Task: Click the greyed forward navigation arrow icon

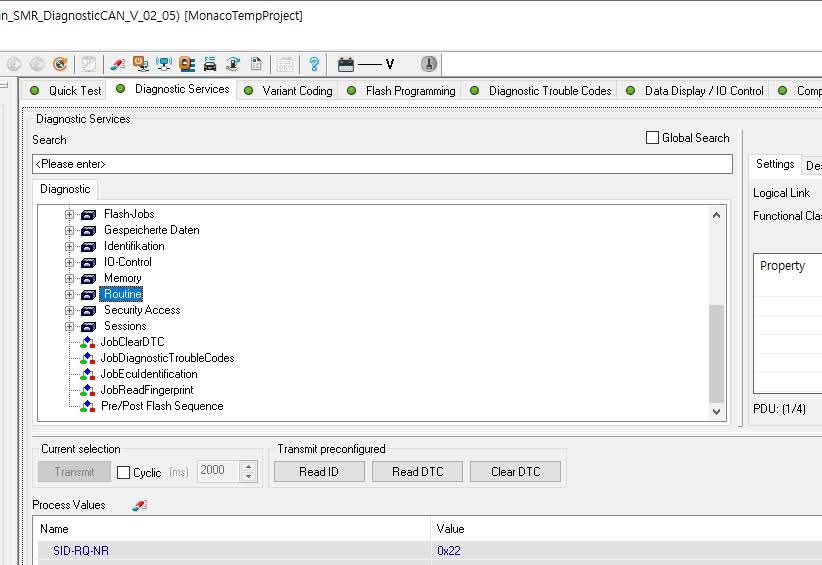Action: [37, 64]
